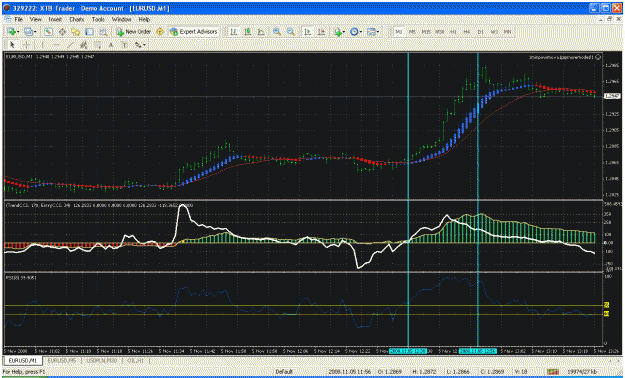Viewport: 625px width, 378px height.
Task: Toggle the Terminal window icon
Action: point(89,32)
